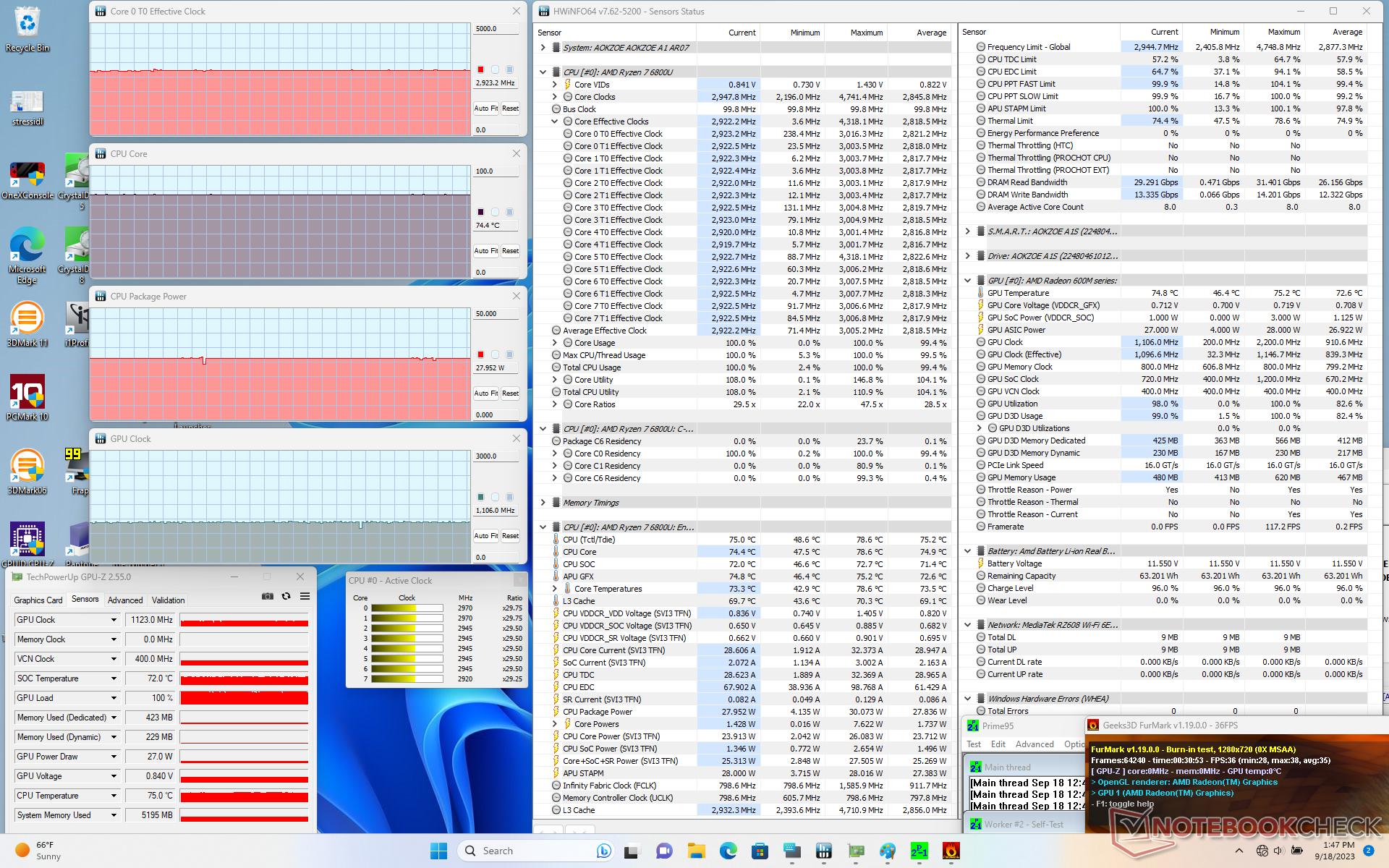Open the Prime95 Edit menu
This screenshot has width=1389, height=868.
point(998,744)
